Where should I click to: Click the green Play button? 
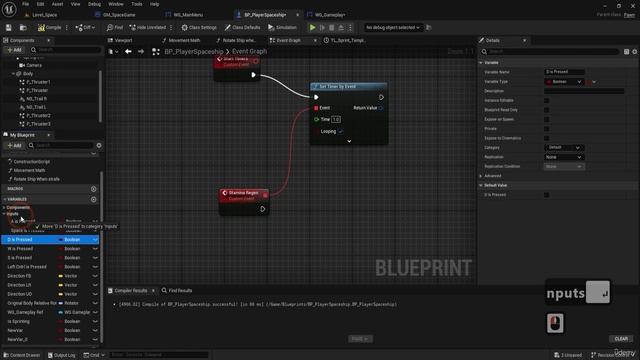tap(312, 27)
